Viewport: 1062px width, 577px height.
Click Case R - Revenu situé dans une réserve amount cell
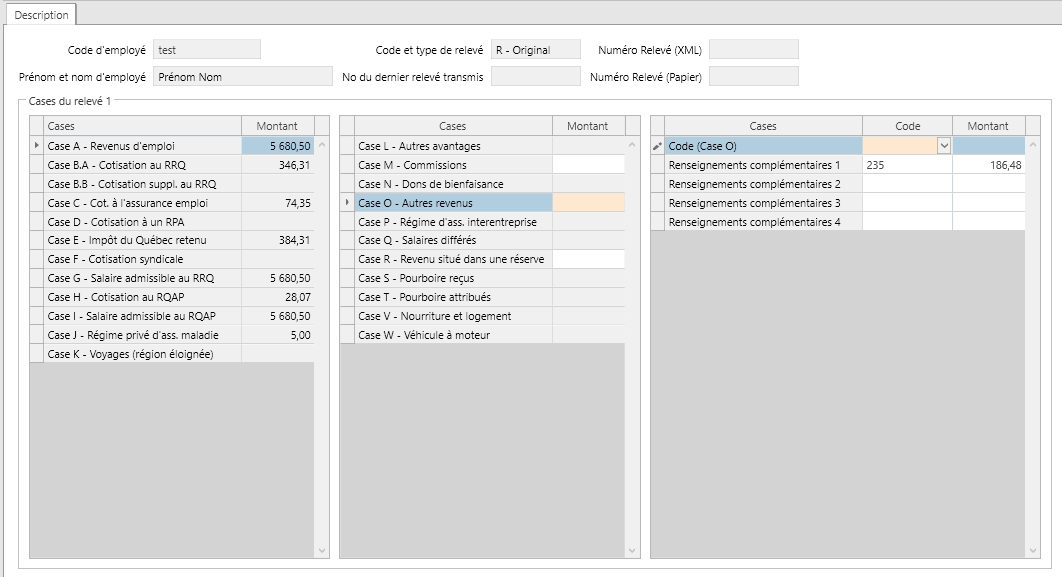coord(589,259)
